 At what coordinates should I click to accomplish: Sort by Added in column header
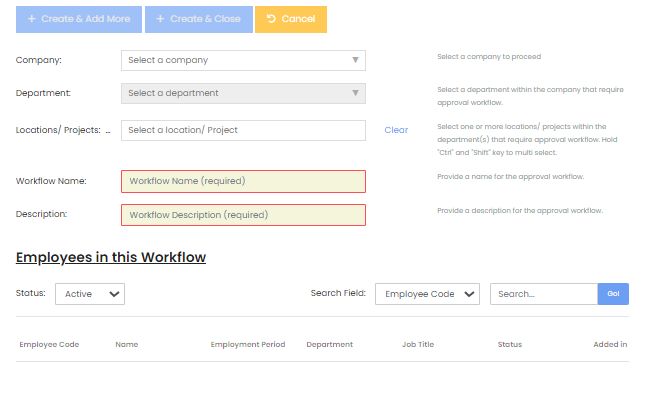[610, 344]
